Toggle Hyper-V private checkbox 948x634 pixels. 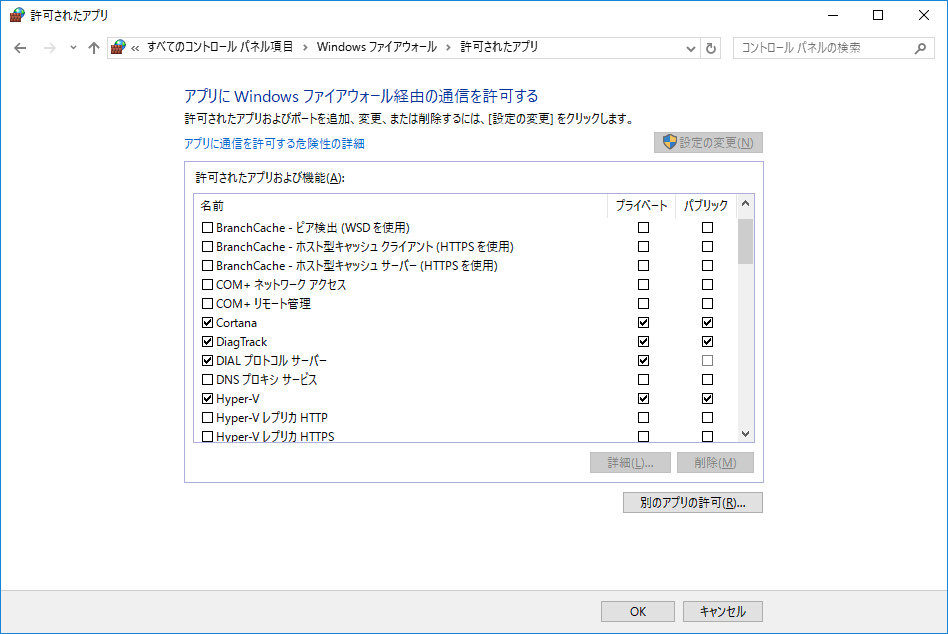point(643,399)
